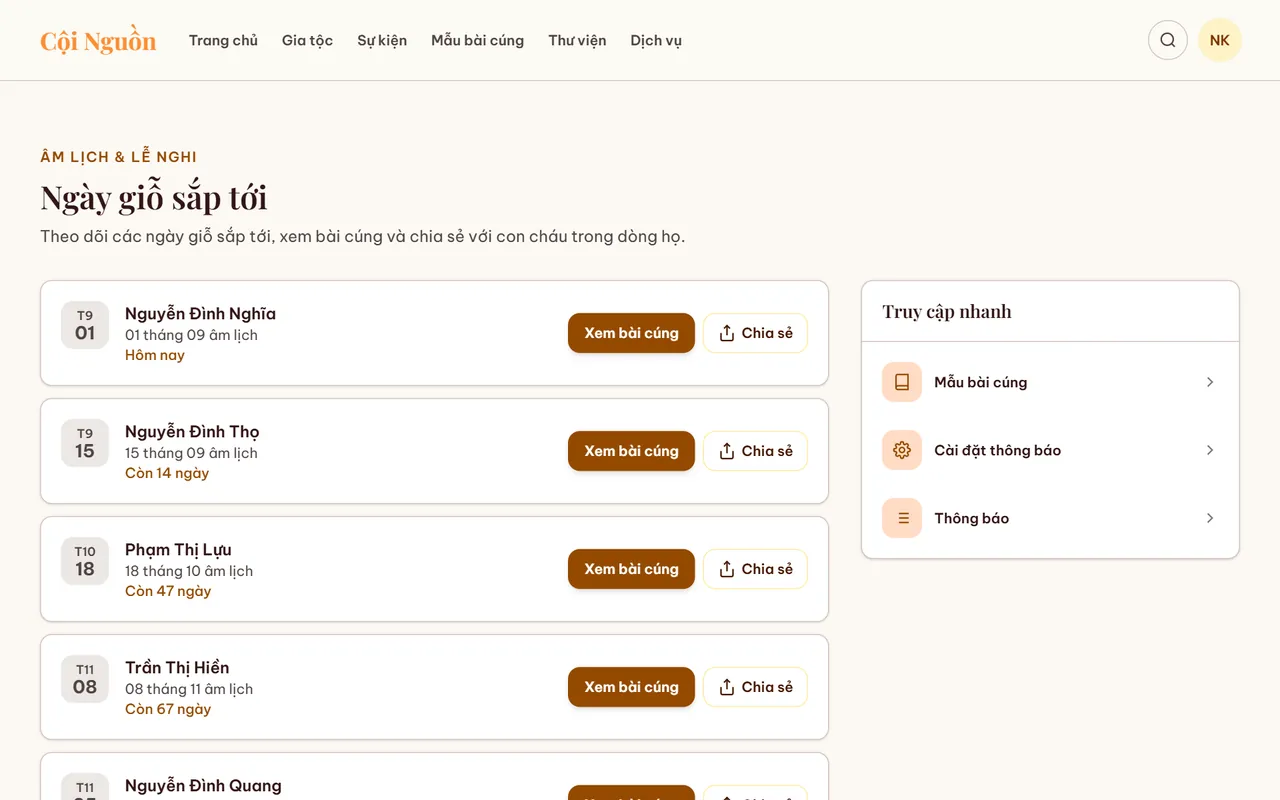Click Xem bài cúng for Phạm Thị Lựu

(631, 569)
